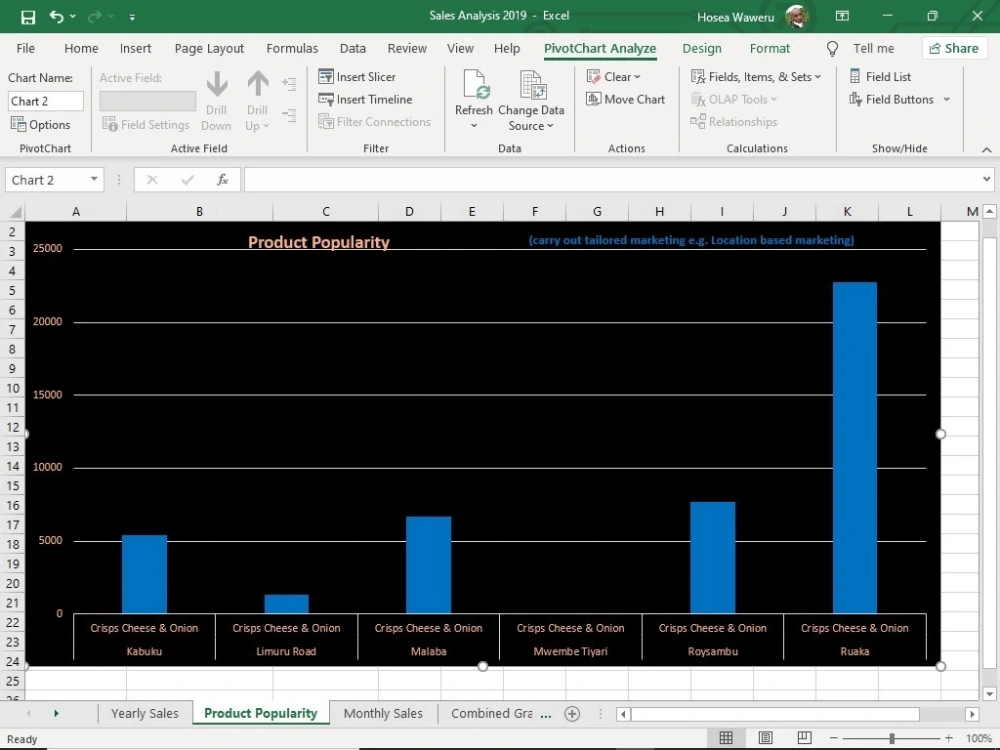The height and width of the screenshot is (750, 1000).
Task: Switch to Page Layout view in status bar
Action: pos(765,738)
